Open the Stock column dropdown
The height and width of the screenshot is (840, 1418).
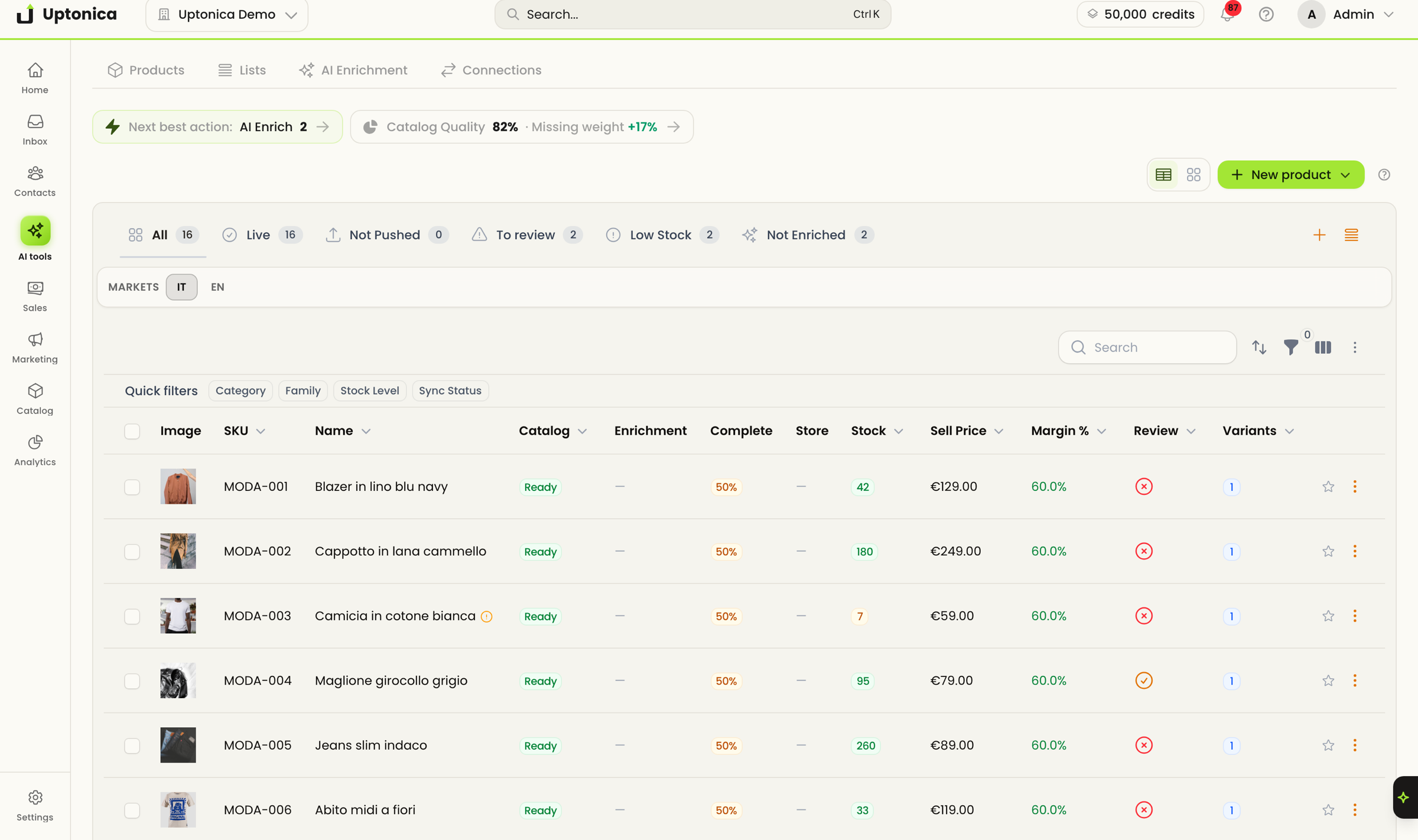[898, 431]
